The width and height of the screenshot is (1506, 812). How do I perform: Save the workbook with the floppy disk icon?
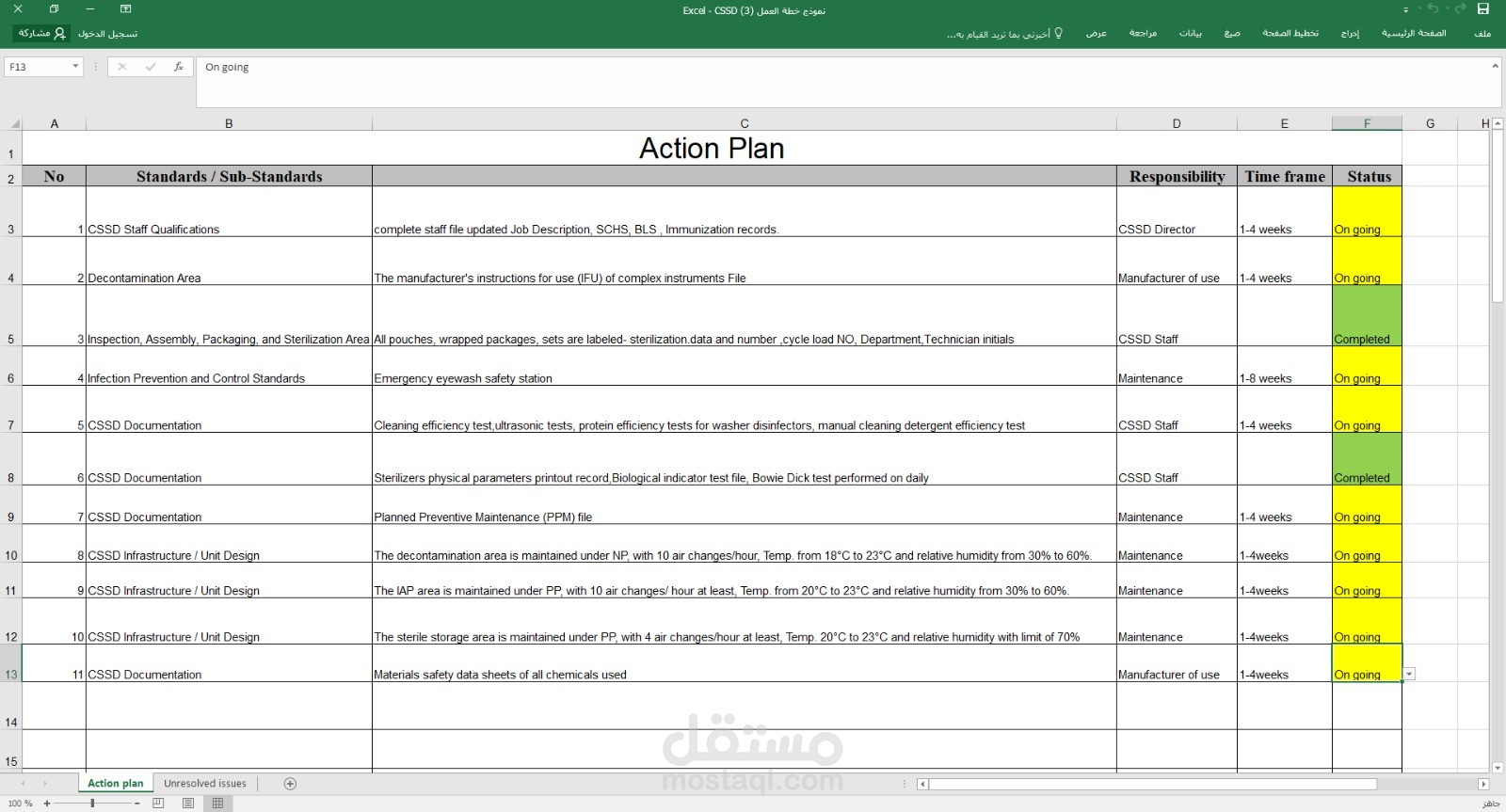1483,9
